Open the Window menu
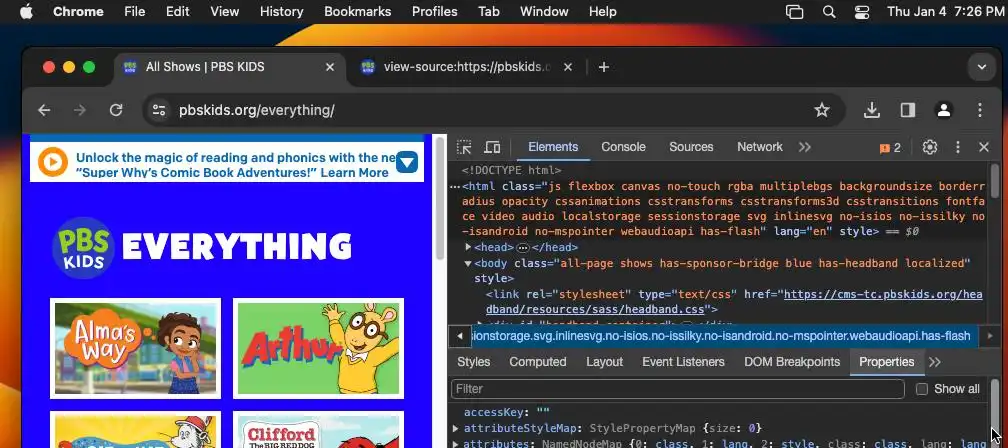 tap(544, 12)
